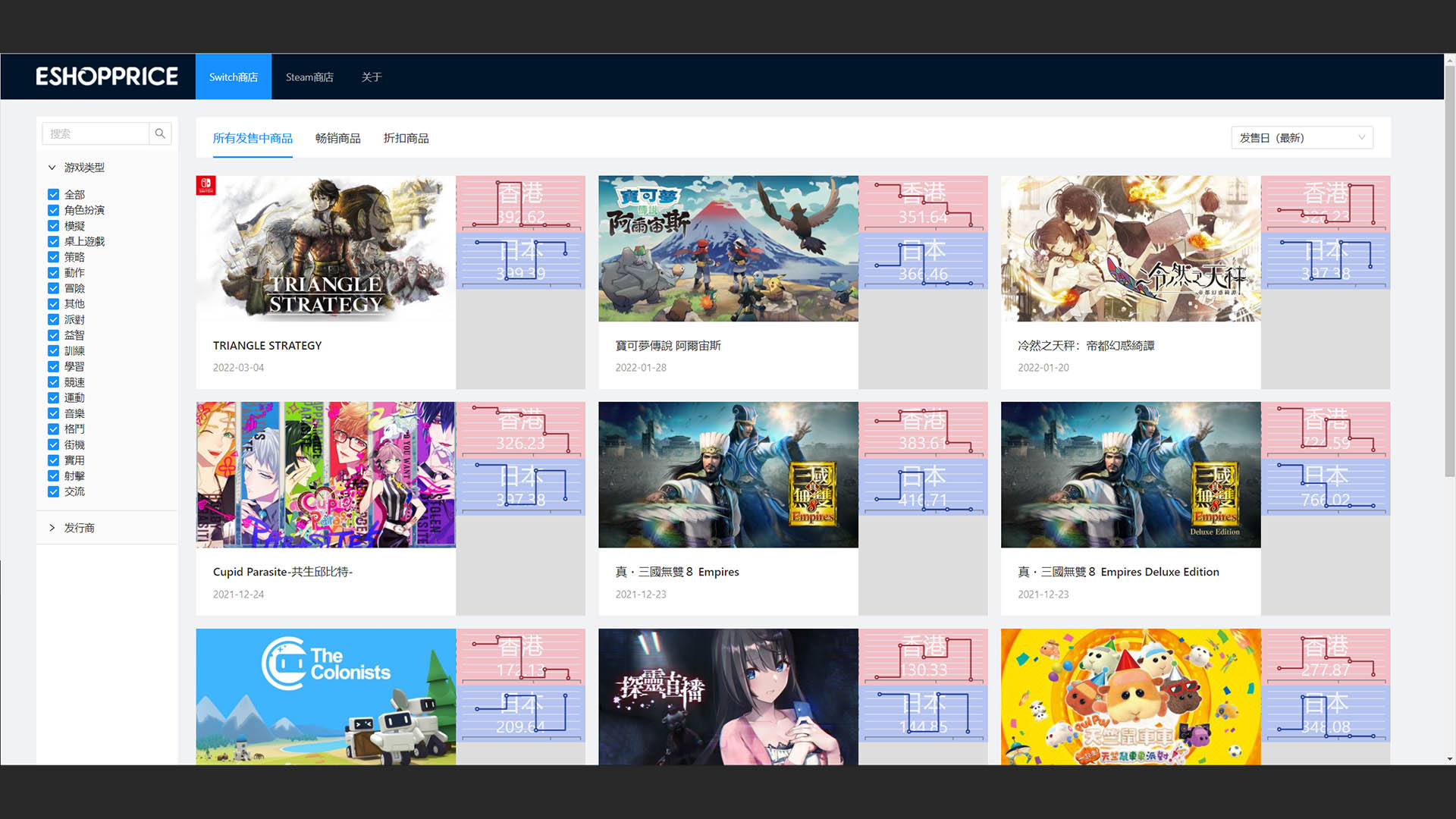1456x819 pixels.
Task: Click the release date 2021-12-24 text
Action: [238, 595]
